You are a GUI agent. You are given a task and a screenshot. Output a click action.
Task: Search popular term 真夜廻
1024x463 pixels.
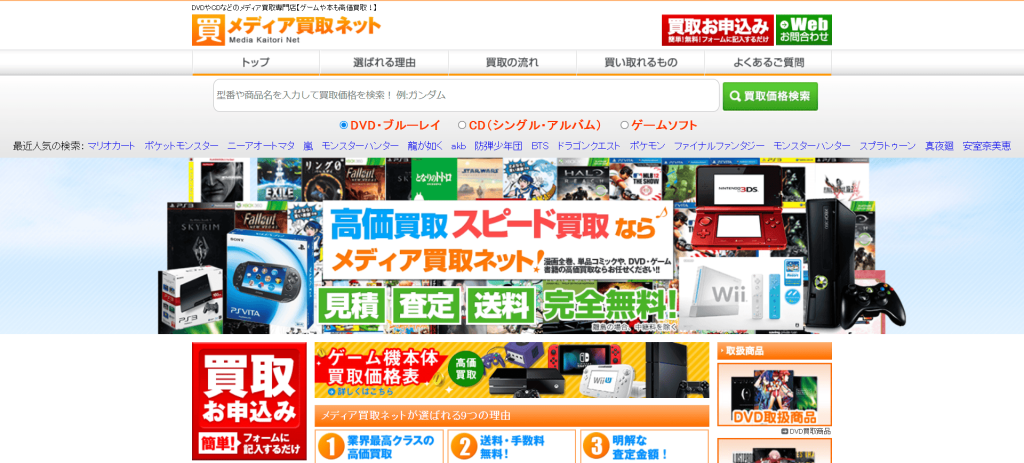[939, 146]
